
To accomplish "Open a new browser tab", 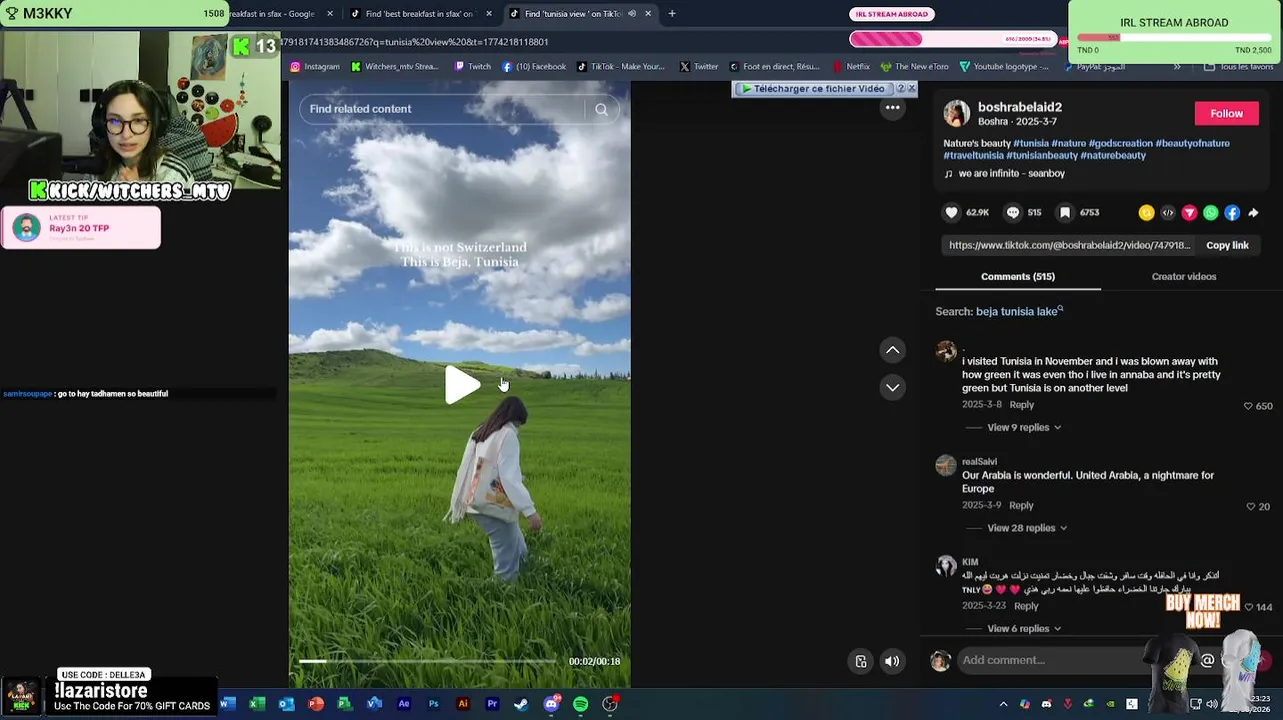I will (x=672, y=14).
